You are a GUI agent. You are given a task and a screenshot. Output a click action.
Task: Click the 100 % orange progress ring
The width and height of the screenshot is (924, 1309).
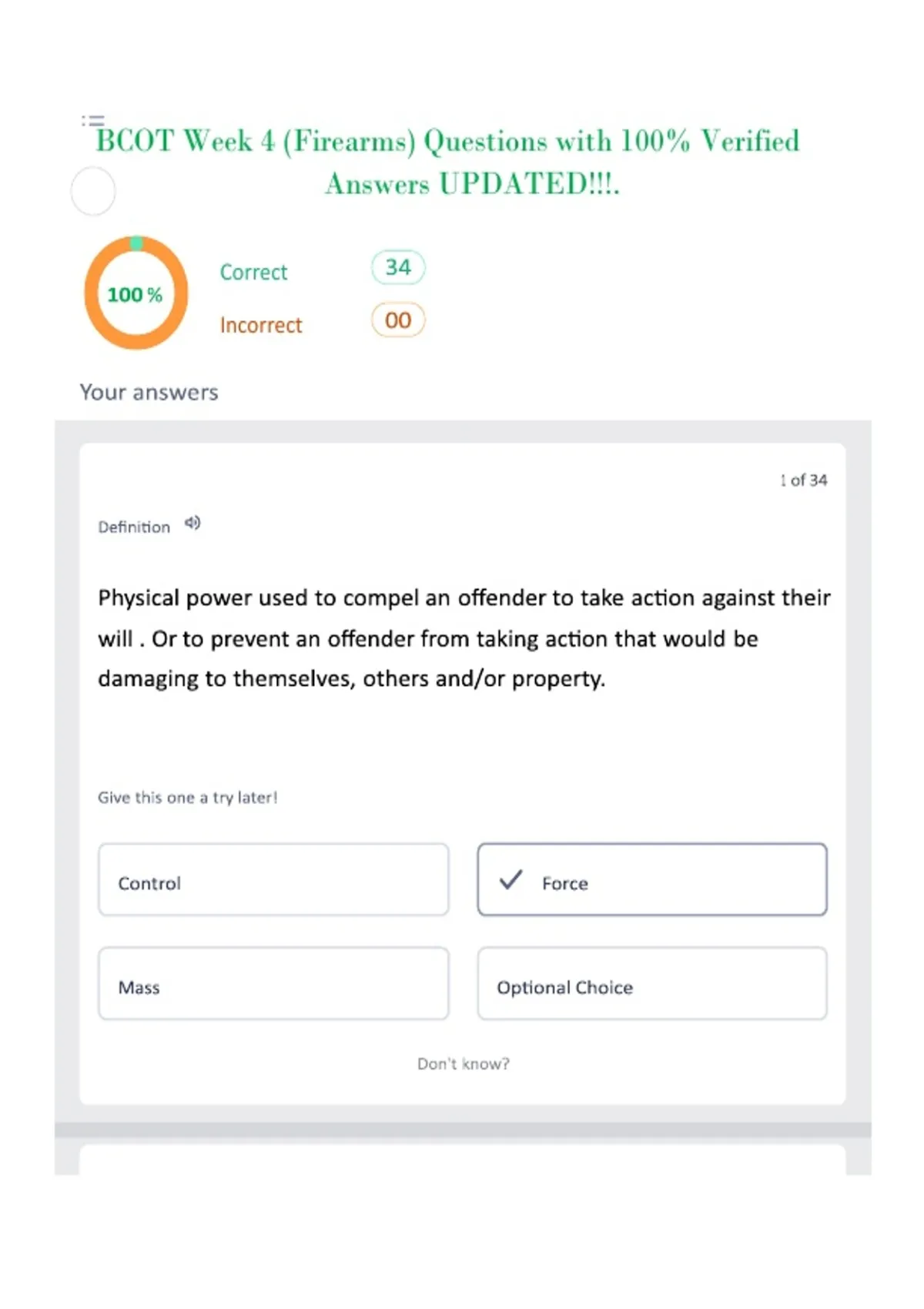pyautogui.click(x=136, y=293)
